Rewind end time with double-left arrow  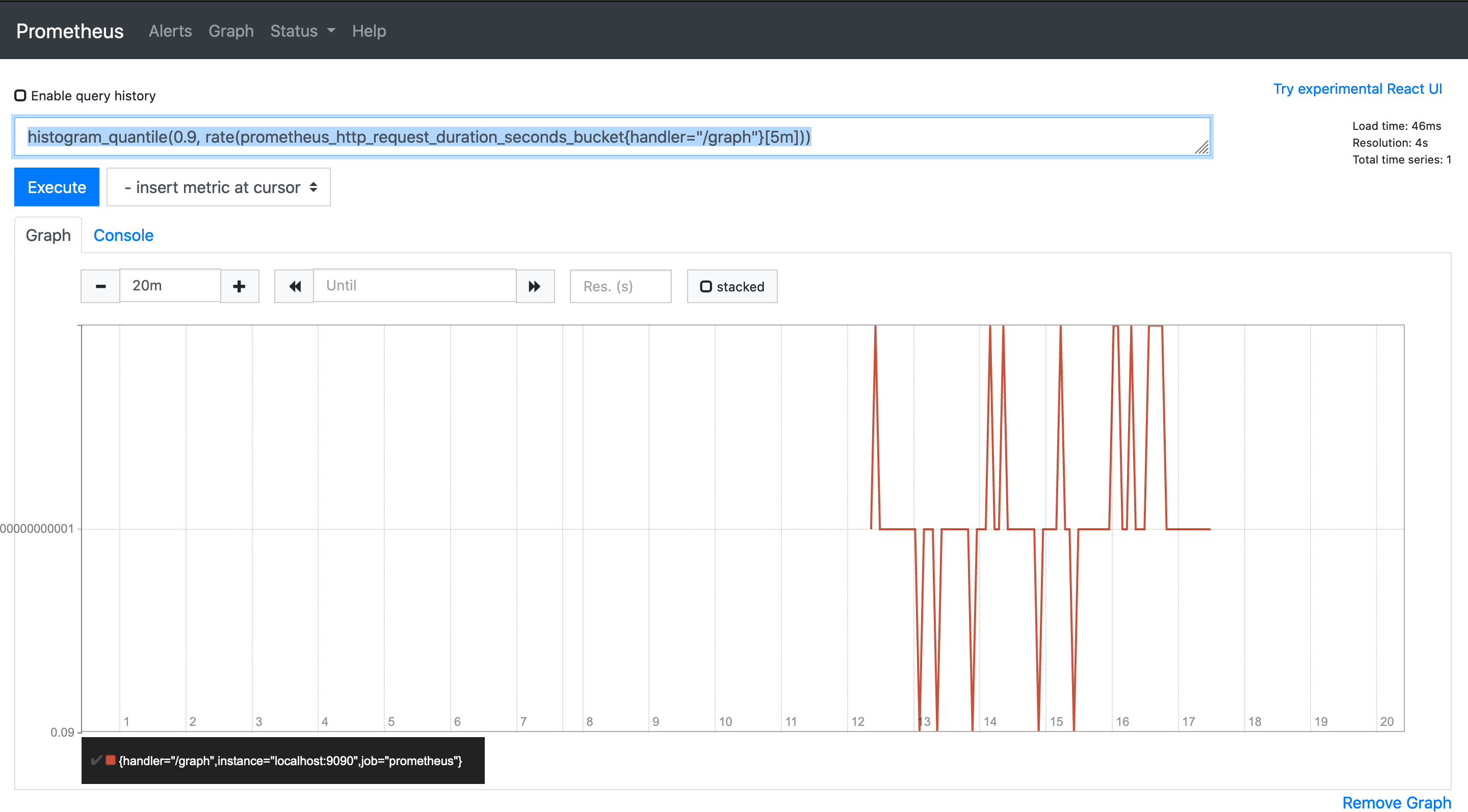point(294,286)
